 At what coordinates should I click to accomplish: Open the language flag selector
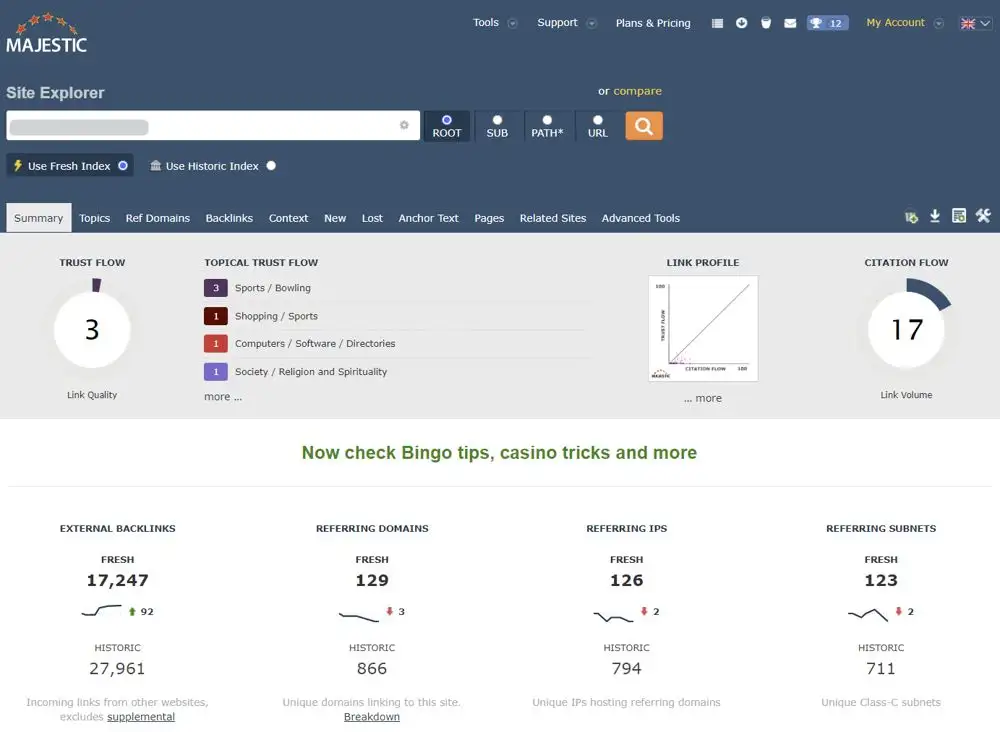(x=975, y=24)
